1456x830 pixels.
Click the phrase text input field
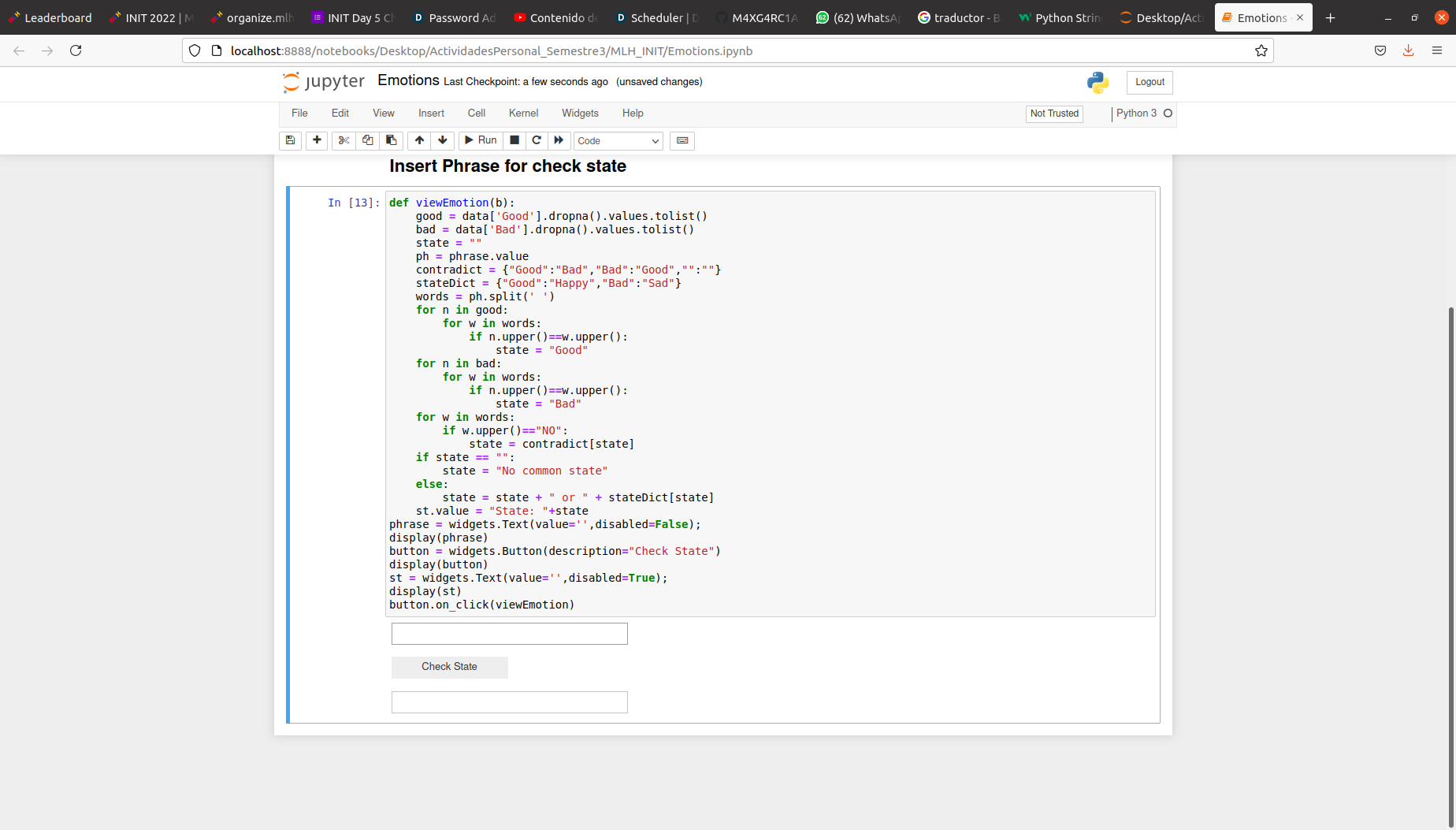pyautogui.click(x=510, y=634)
